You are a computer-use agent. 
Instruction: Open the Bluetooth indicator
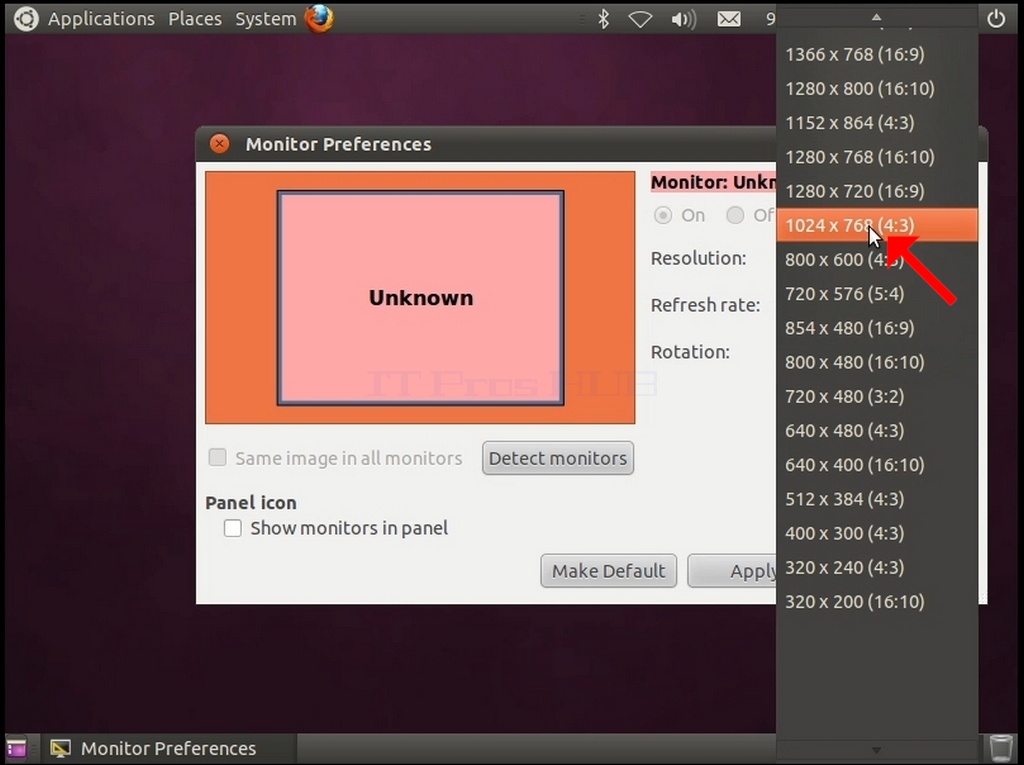click(x=603, y=19)
